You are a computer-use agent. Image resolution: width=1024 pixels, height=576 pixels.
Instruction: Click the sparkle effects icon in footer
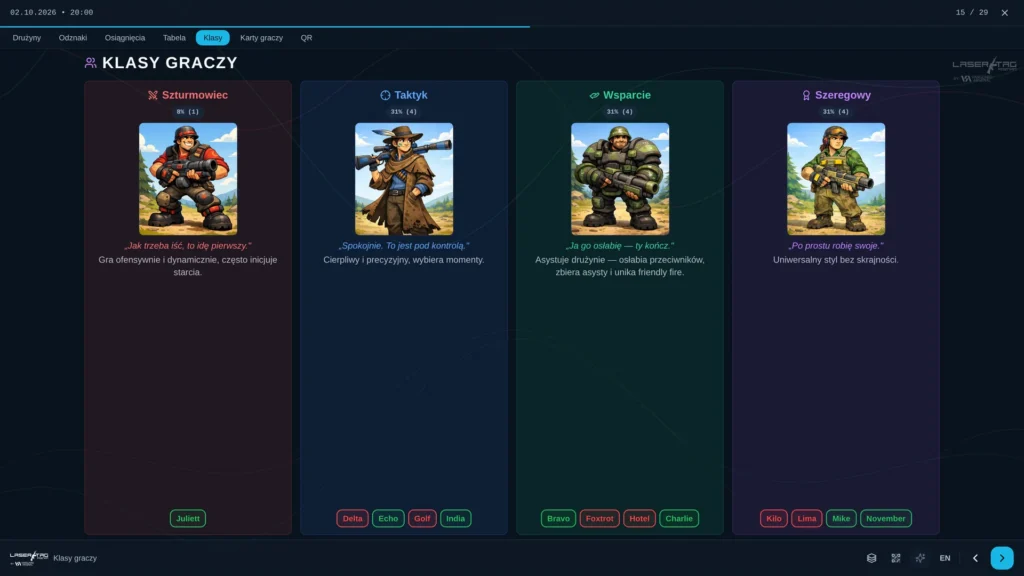(920, 558)
